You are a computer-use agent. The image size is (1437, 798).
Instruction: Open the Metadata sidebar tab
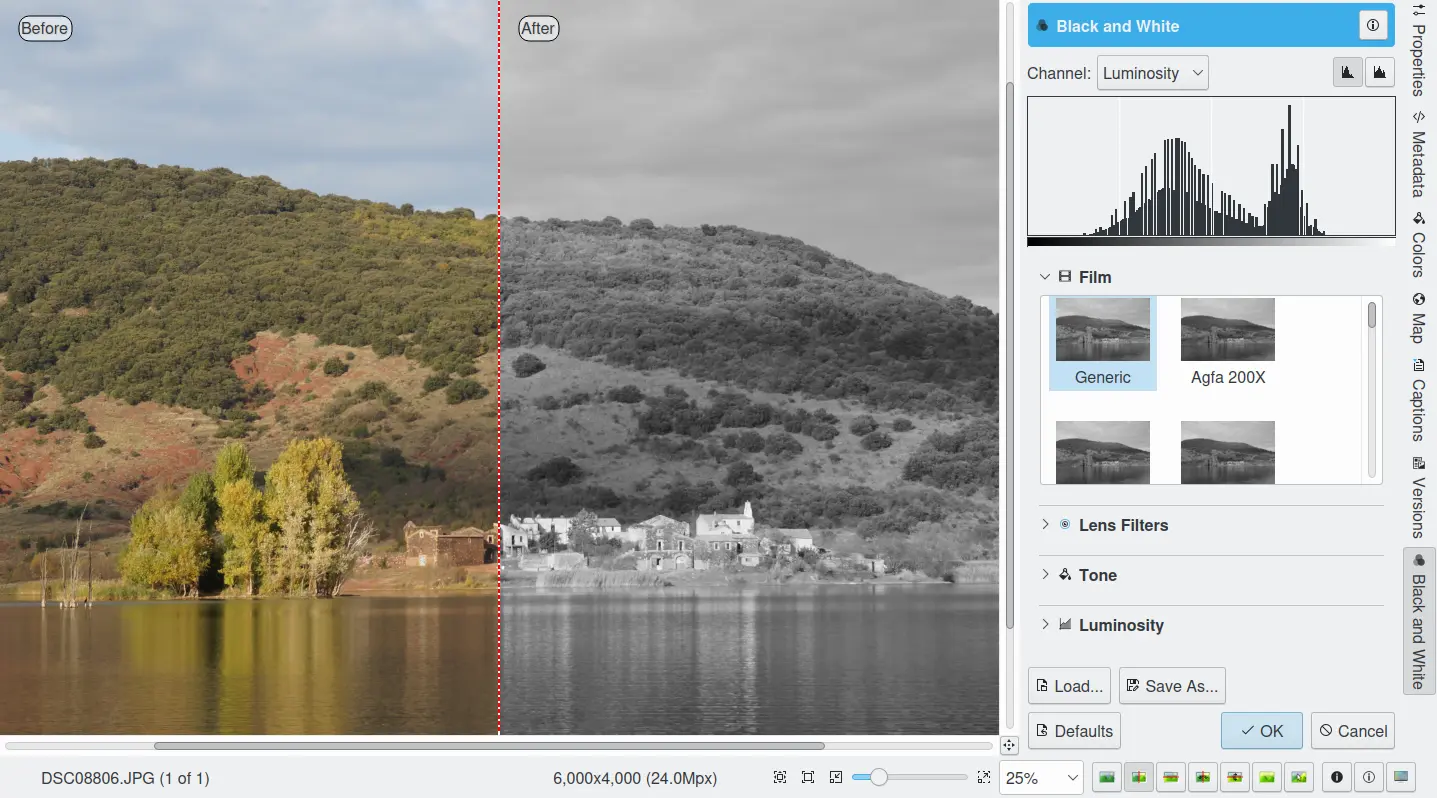point(1418,155)
